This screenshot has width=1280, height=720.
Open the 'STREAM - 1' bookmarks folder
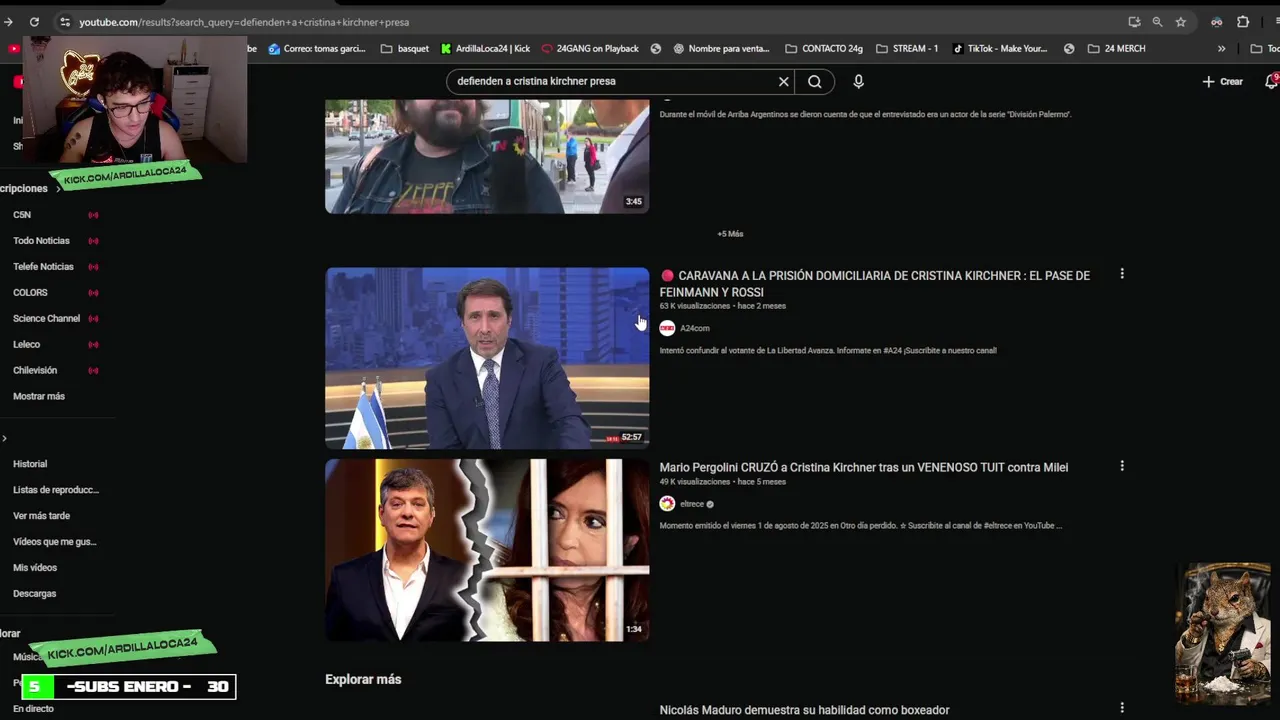[x=907, y=48]
